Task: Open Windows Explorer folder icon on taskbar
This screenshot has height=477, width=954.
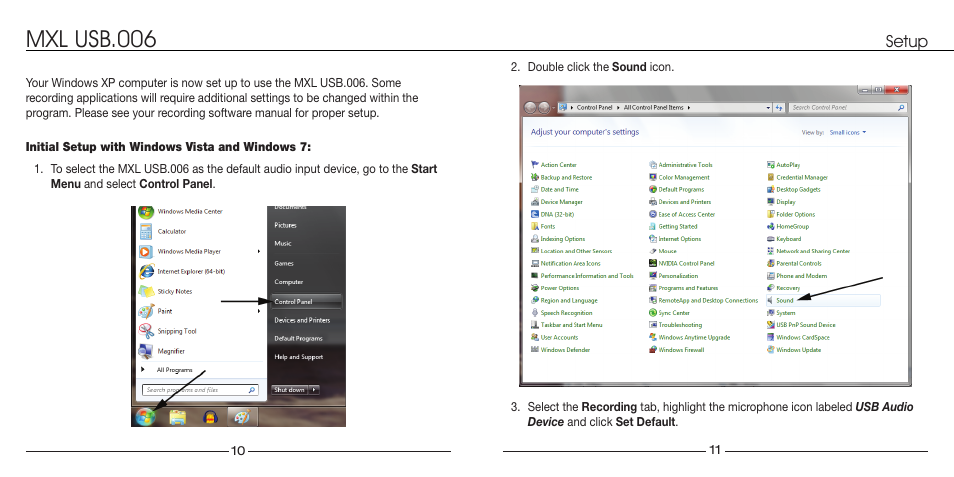Action: 178,417
